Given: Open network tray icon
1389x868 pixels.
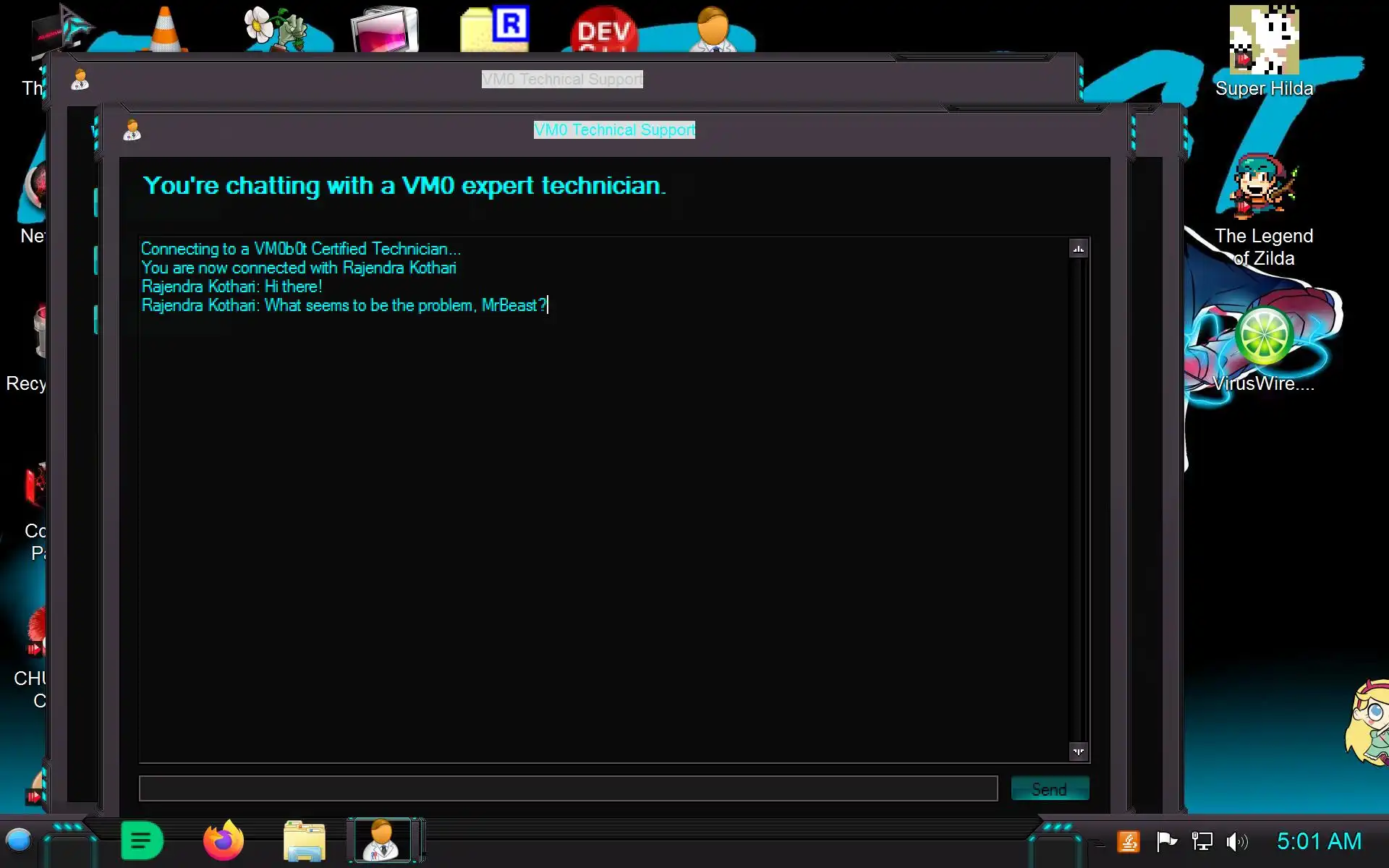Looking at the screenshot, I should (x=1202, y=841).
